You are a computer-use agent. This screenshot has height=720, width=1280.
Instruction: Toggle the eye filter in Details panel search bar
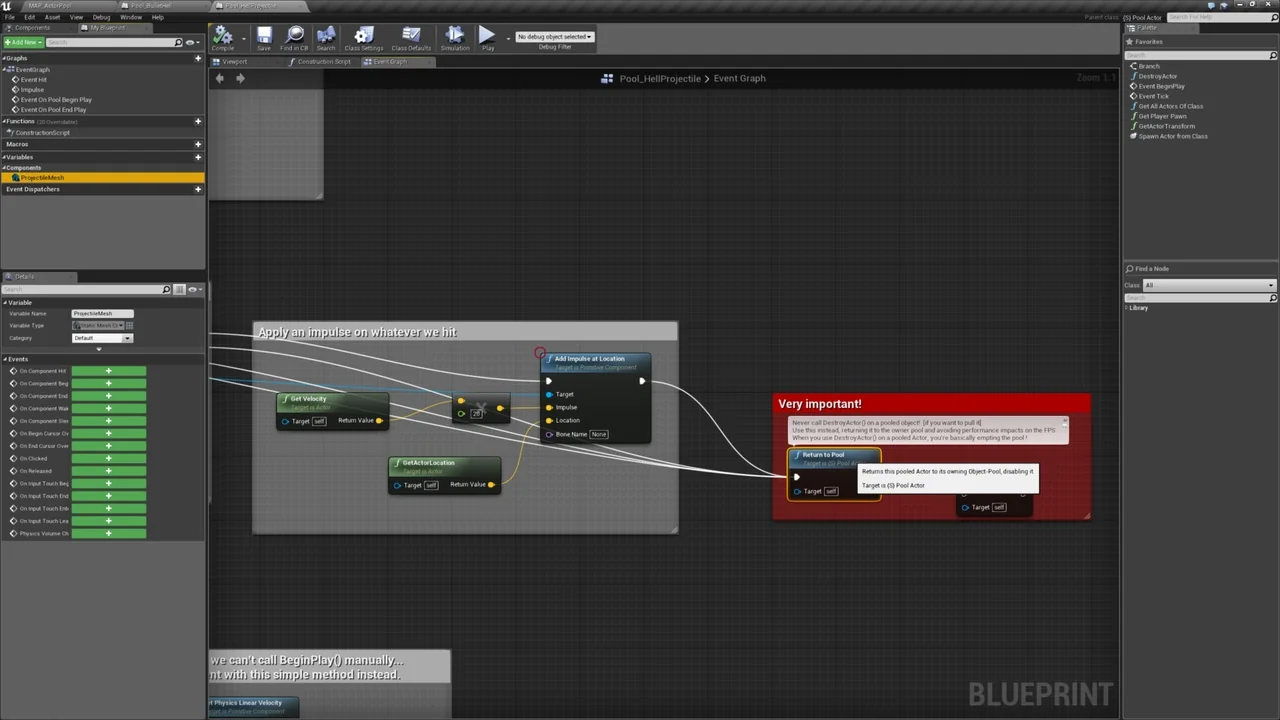(193, 289)
